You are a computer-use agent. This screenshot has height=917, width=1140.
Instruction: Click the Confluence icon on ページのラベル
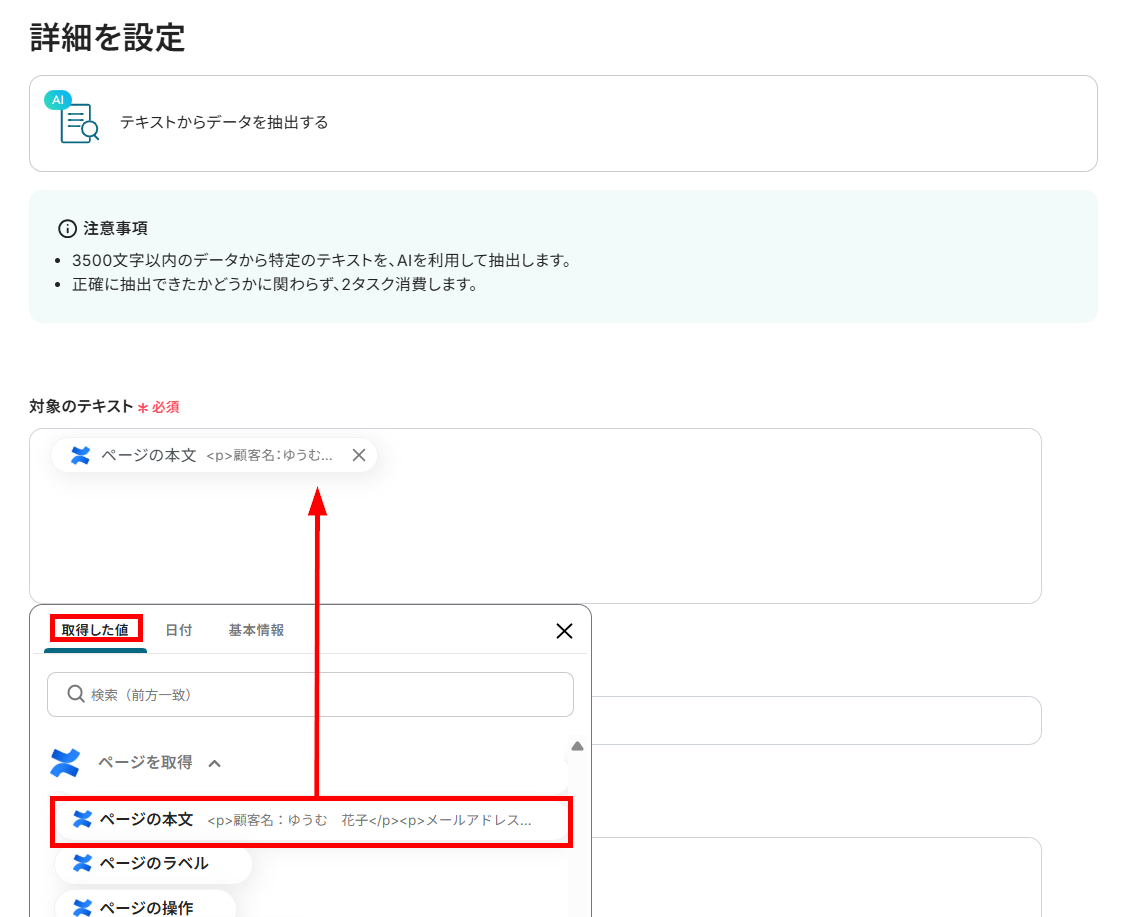pyautogui.click(x=82, y=863)
